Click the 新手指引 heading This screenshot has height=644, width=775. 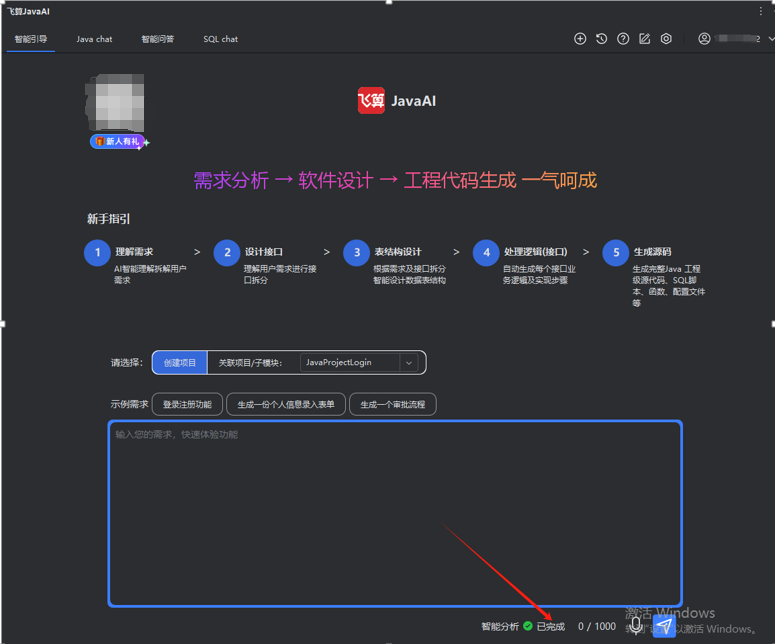tap(108, 218)
